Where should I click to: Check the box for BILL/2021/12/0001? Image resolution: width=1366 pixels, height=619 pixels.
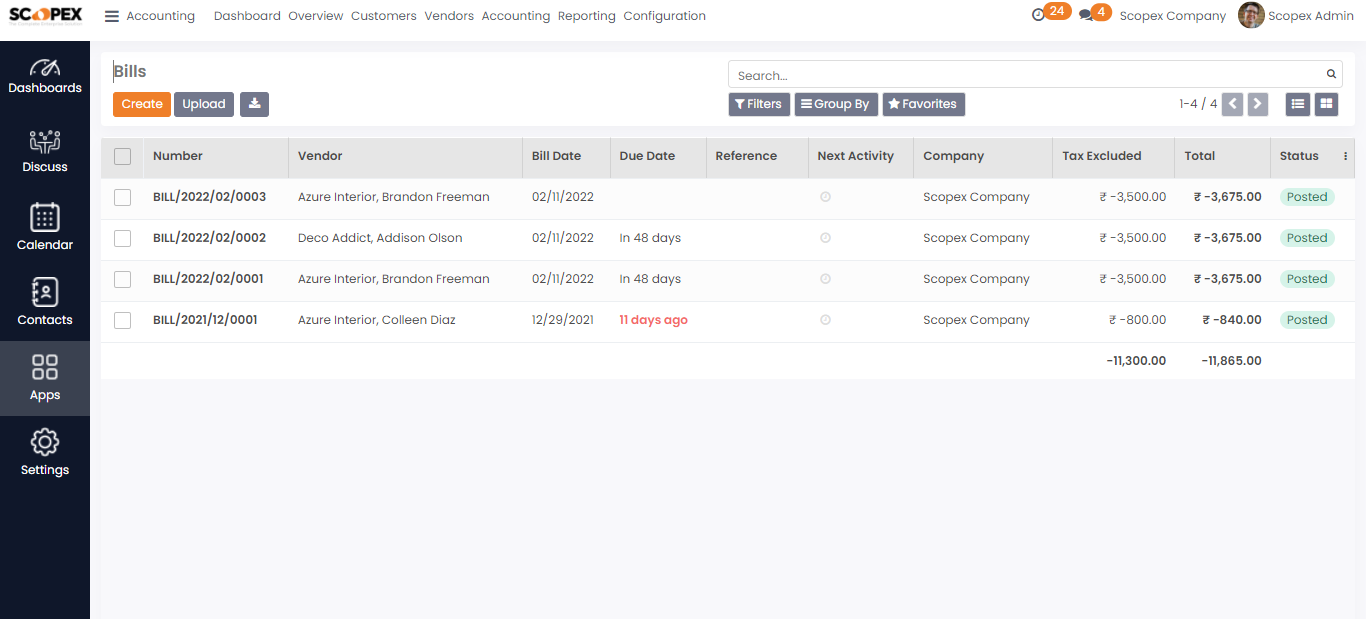point(122,320)
